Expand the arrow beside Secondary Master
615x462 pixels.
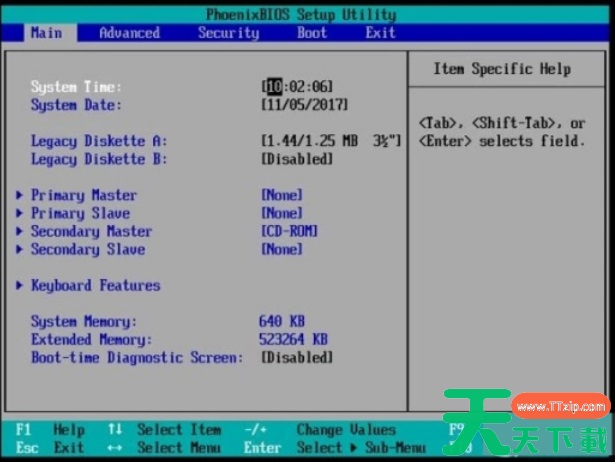pos(19,231)
